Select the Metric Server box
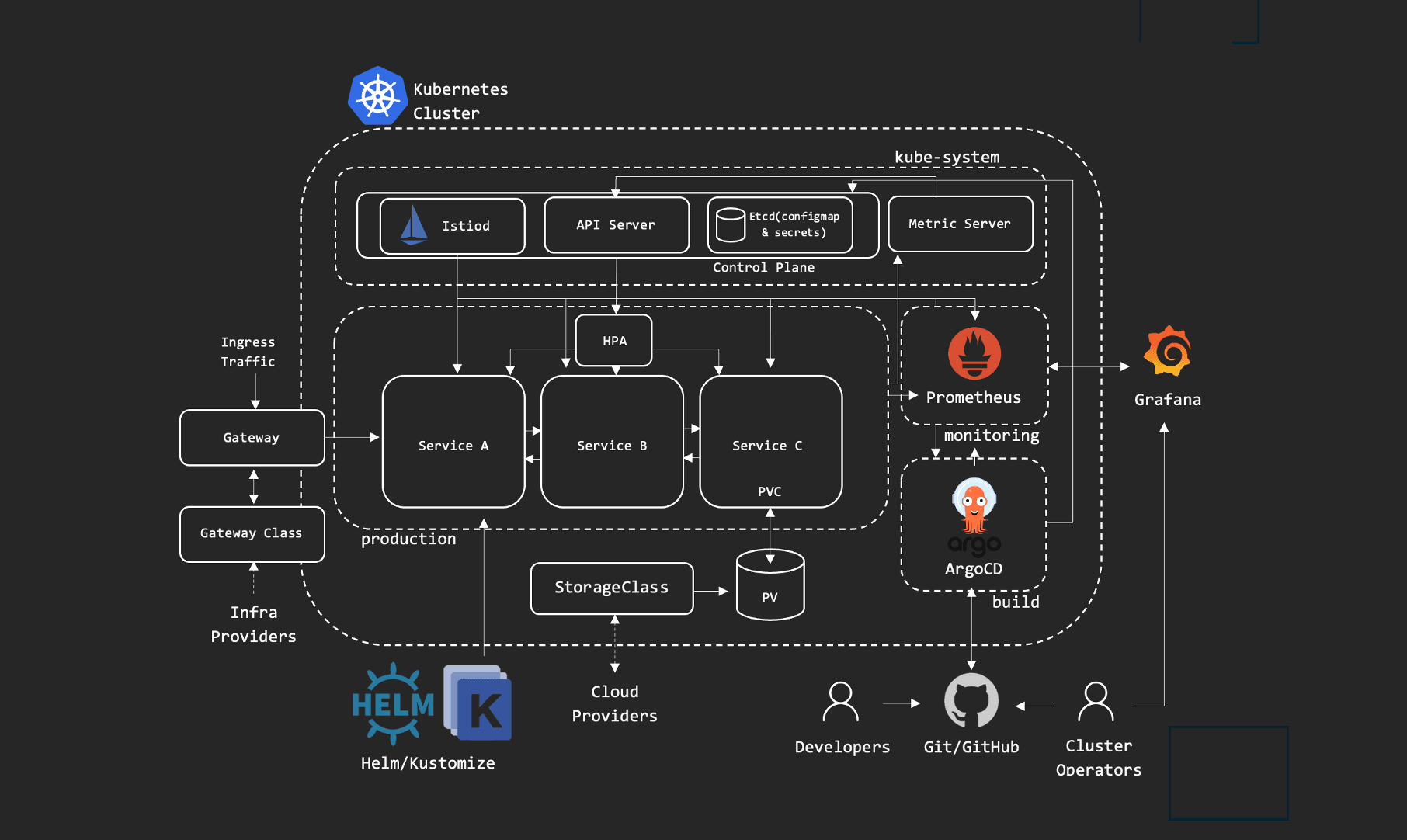 pyautogui.click(x=960, y=224)
